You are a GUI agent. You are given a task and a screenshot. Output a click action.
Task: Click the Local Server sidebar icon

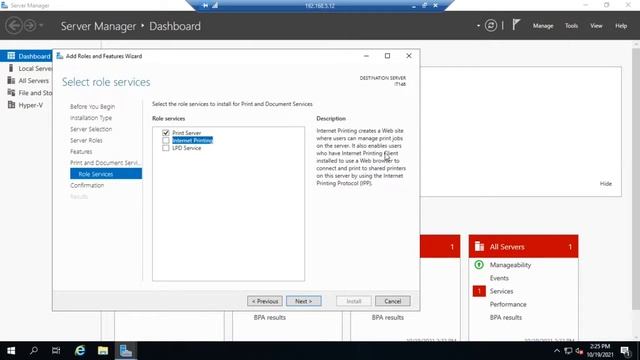point(11,68)
